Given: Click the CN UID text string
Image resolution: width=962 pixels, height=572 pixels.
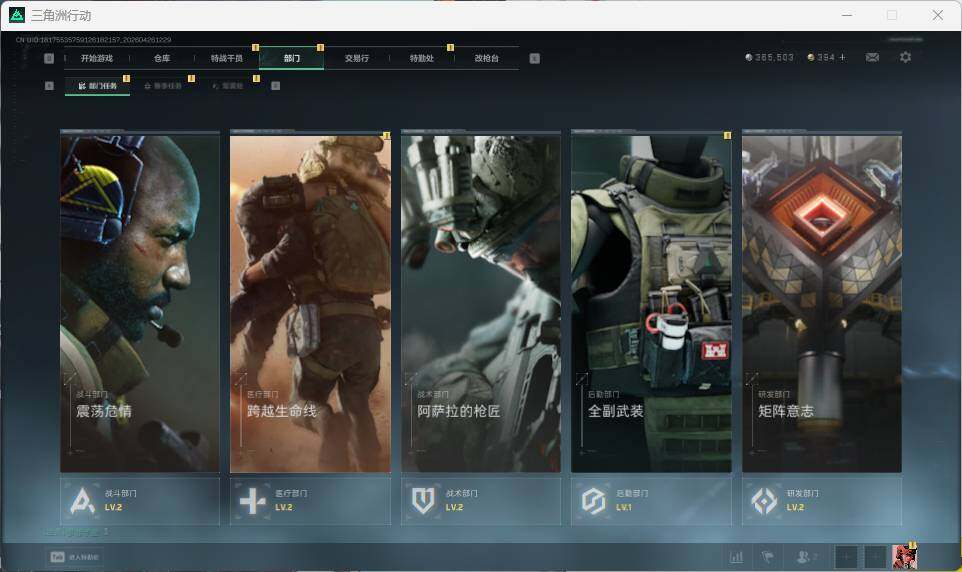Looking at the screenshot, I should point(94,39).
